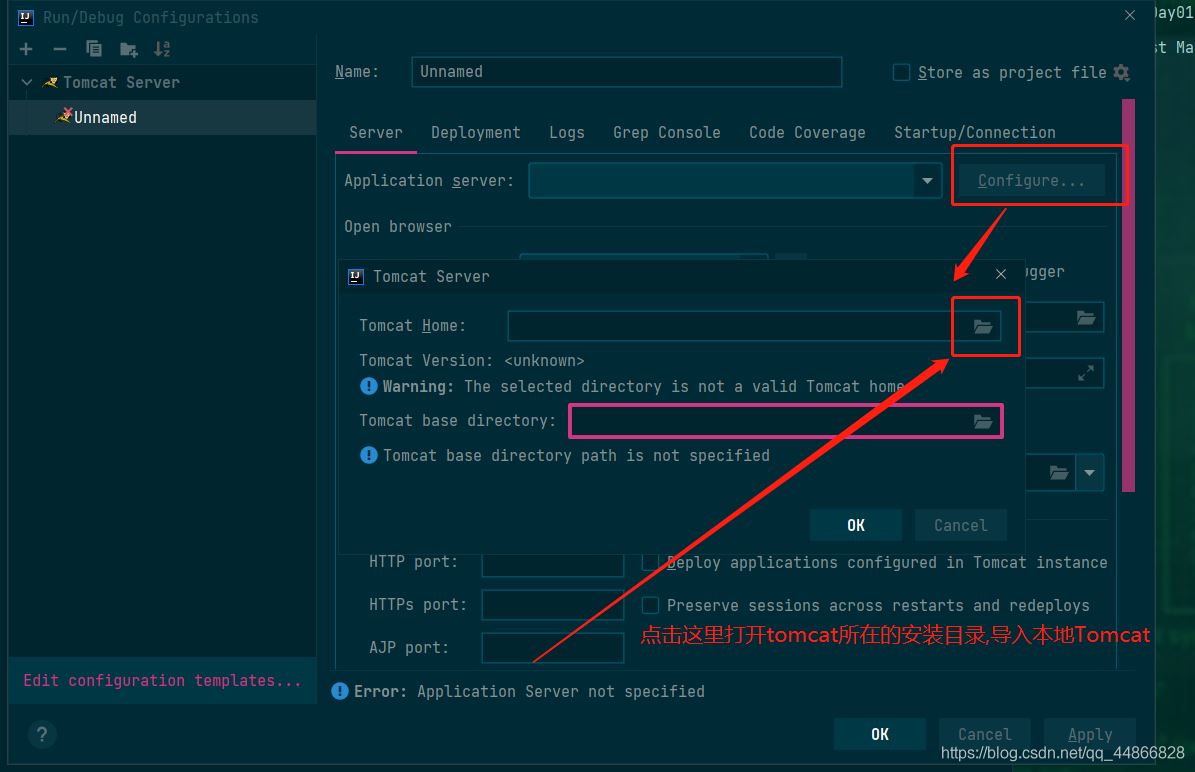Switch to the Server tab
Viewport: 1195px width, 772px height.
[x=376, y=133]
